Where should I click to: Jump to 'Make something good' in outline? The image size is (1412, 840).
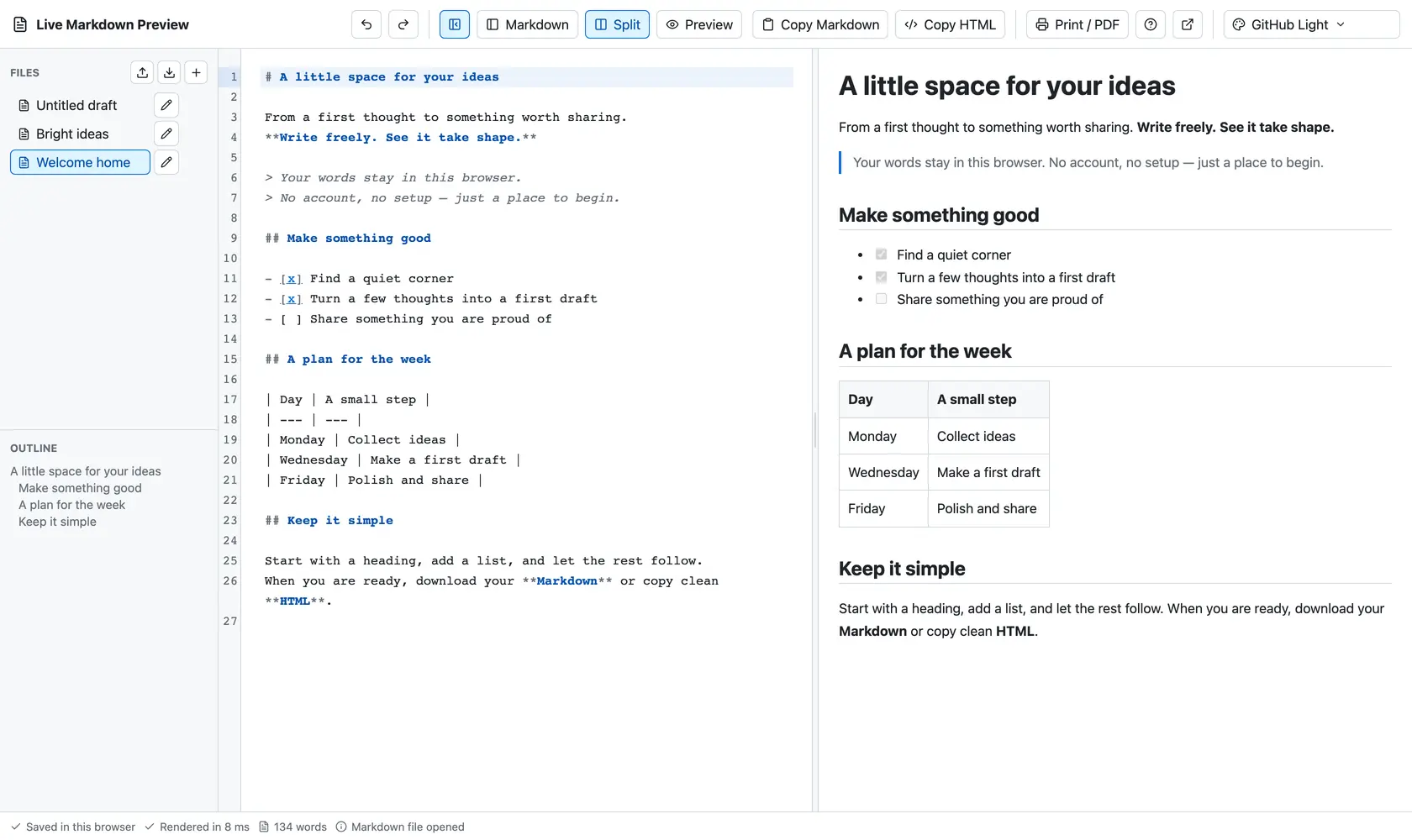click(80, 488)
